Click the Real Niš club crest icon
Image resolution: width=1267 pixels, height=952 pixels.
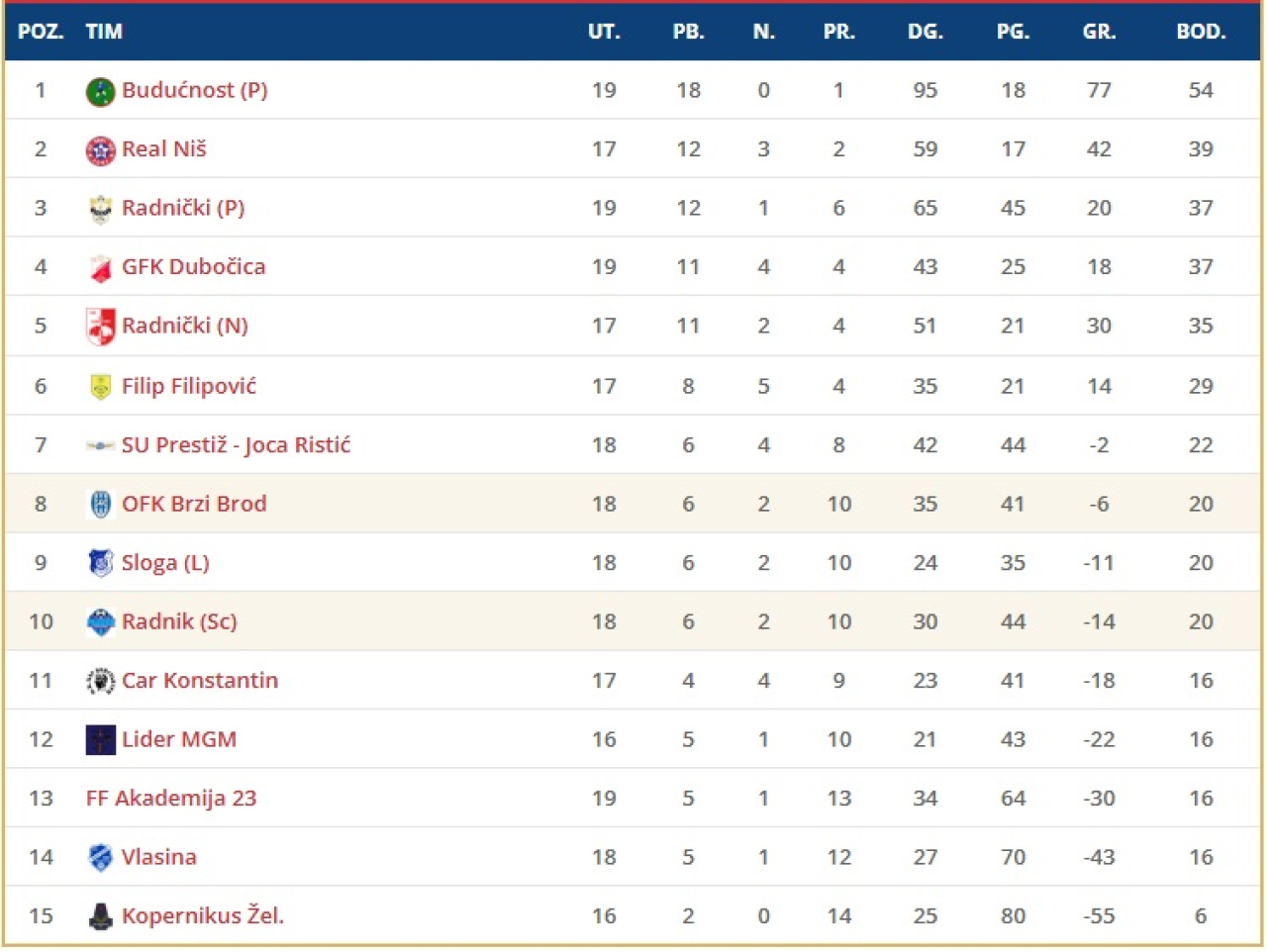coord(100,150)
